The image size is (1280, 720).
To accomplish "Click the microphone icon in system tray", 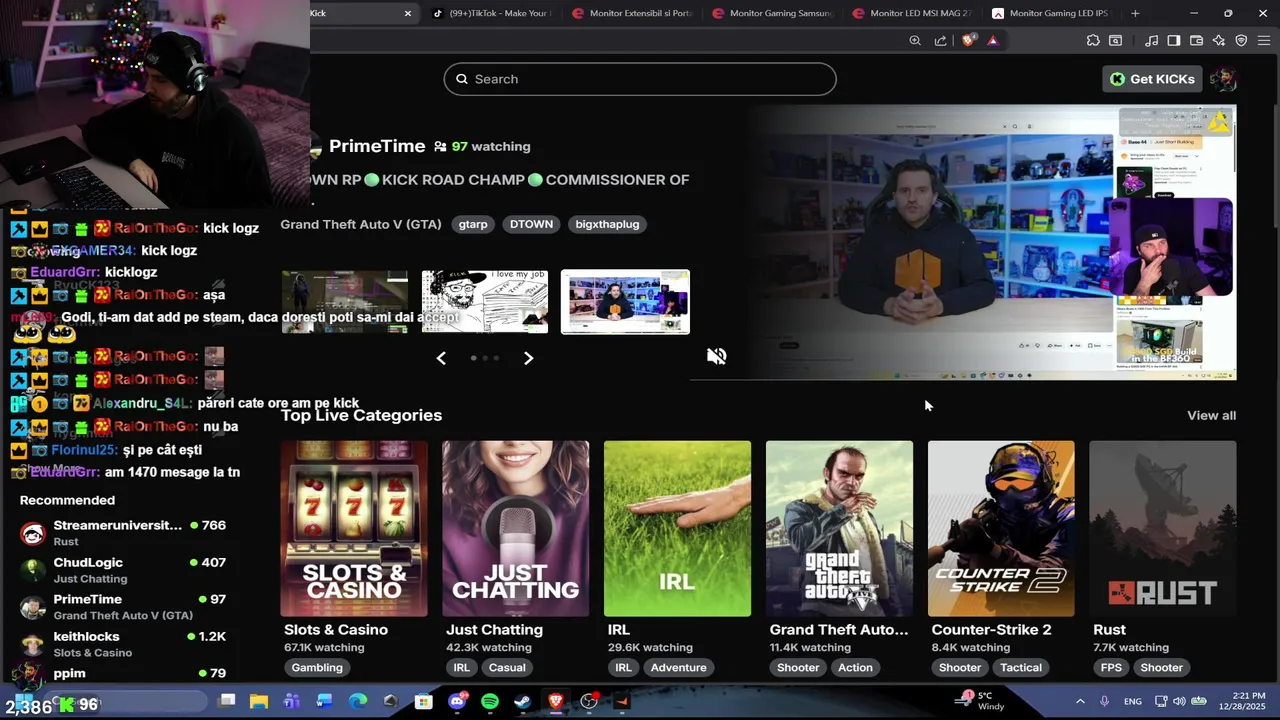I will [1105, 702].
